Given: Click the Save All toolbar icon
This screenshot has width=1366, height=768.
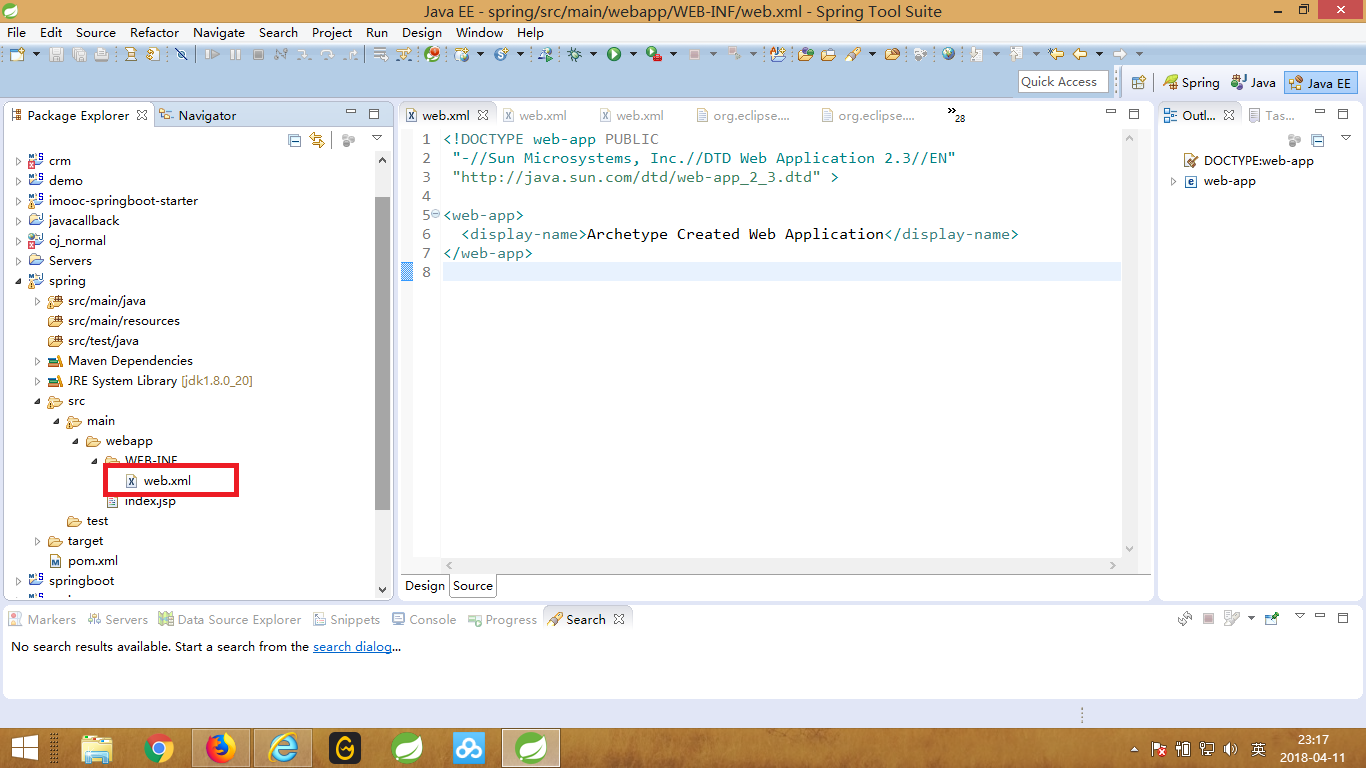Looking at the screenshot, I should click(x=78, y=54).
